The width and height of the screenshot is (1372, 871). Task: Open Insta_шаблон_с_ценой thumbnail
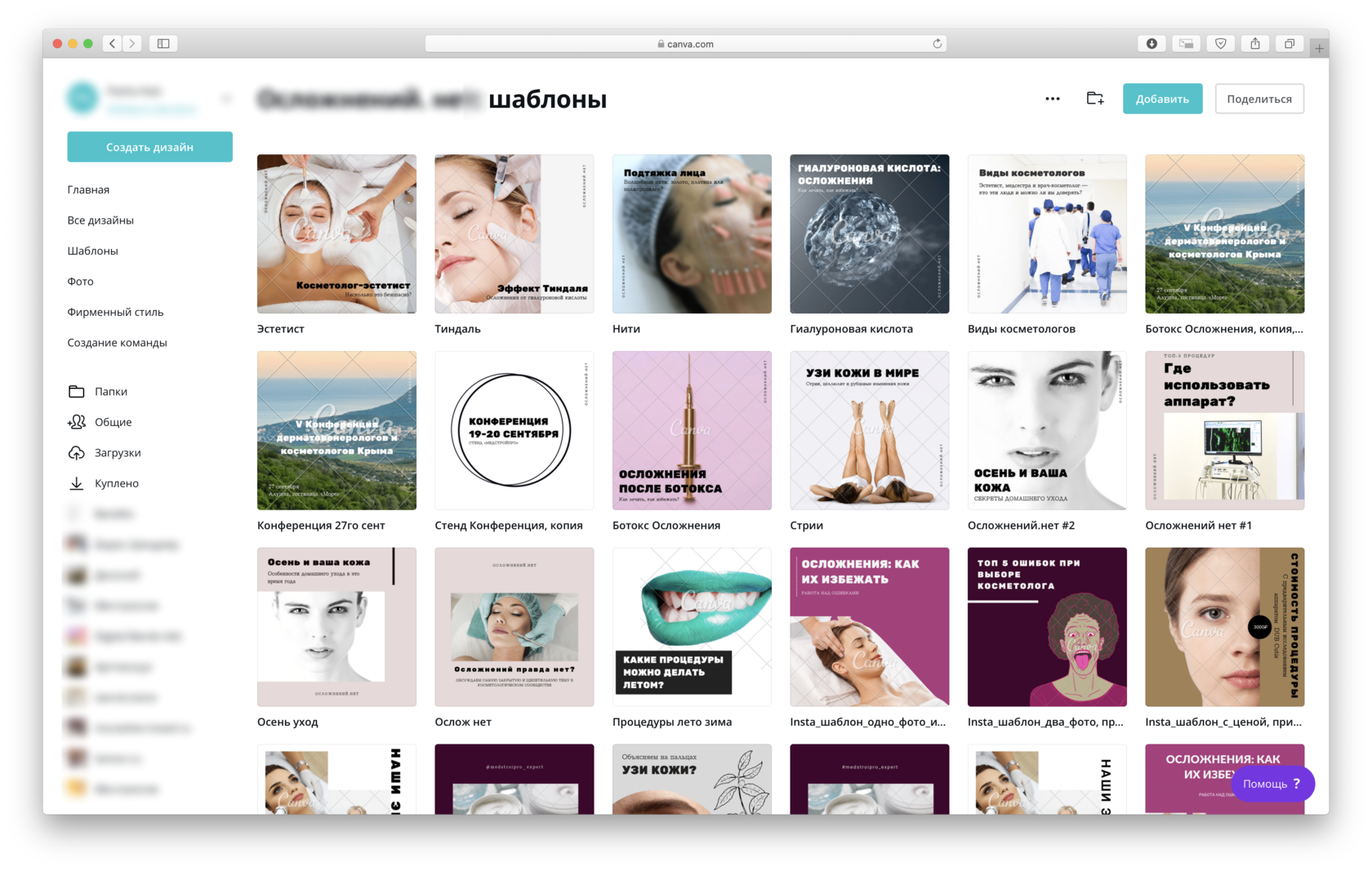1225,627
